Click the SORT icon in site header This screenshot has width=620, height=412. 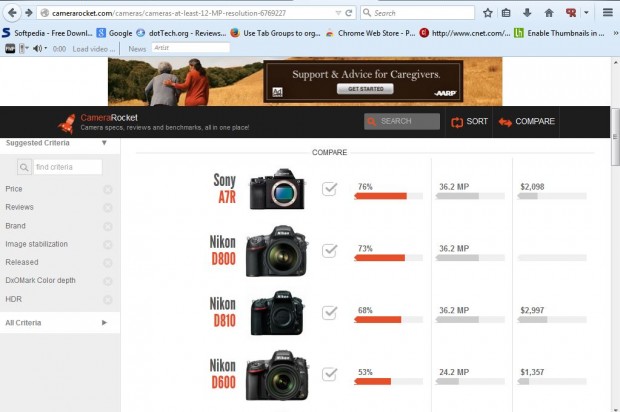(458, 122)
